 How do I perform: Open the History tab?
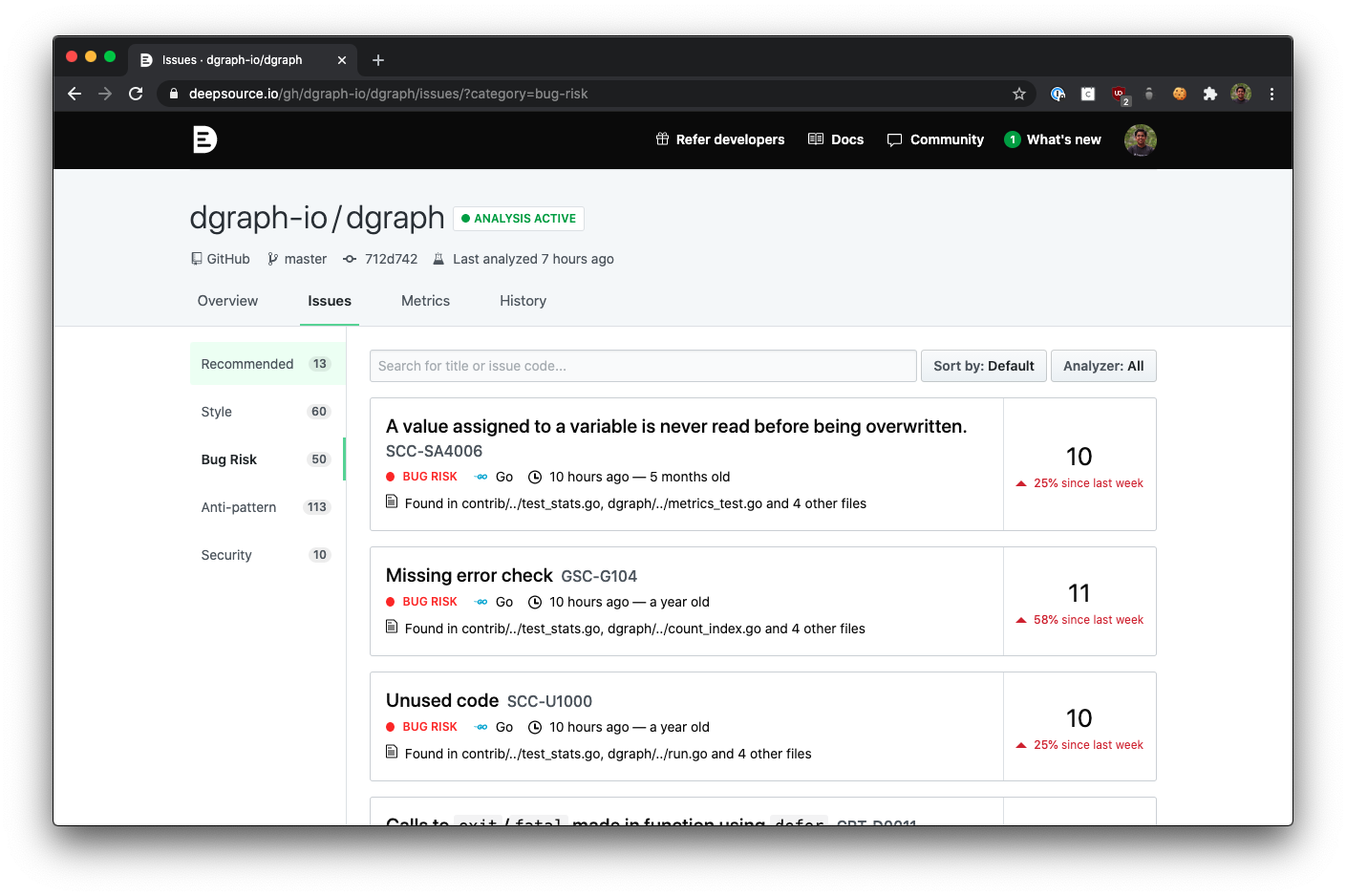(x=523, y=301)
